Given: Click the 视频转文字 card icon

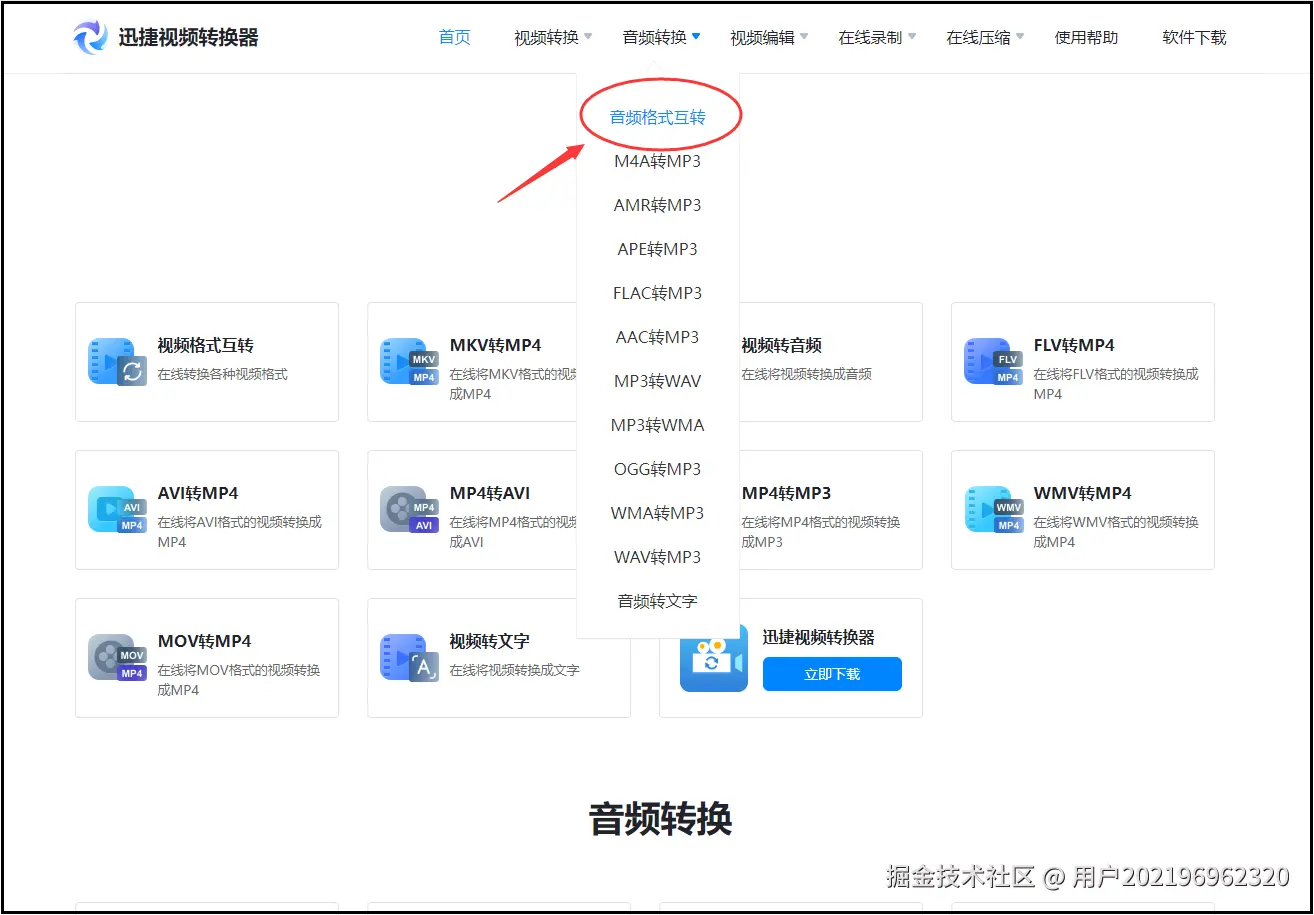Looking at the screenshot, I should [409, 657].
